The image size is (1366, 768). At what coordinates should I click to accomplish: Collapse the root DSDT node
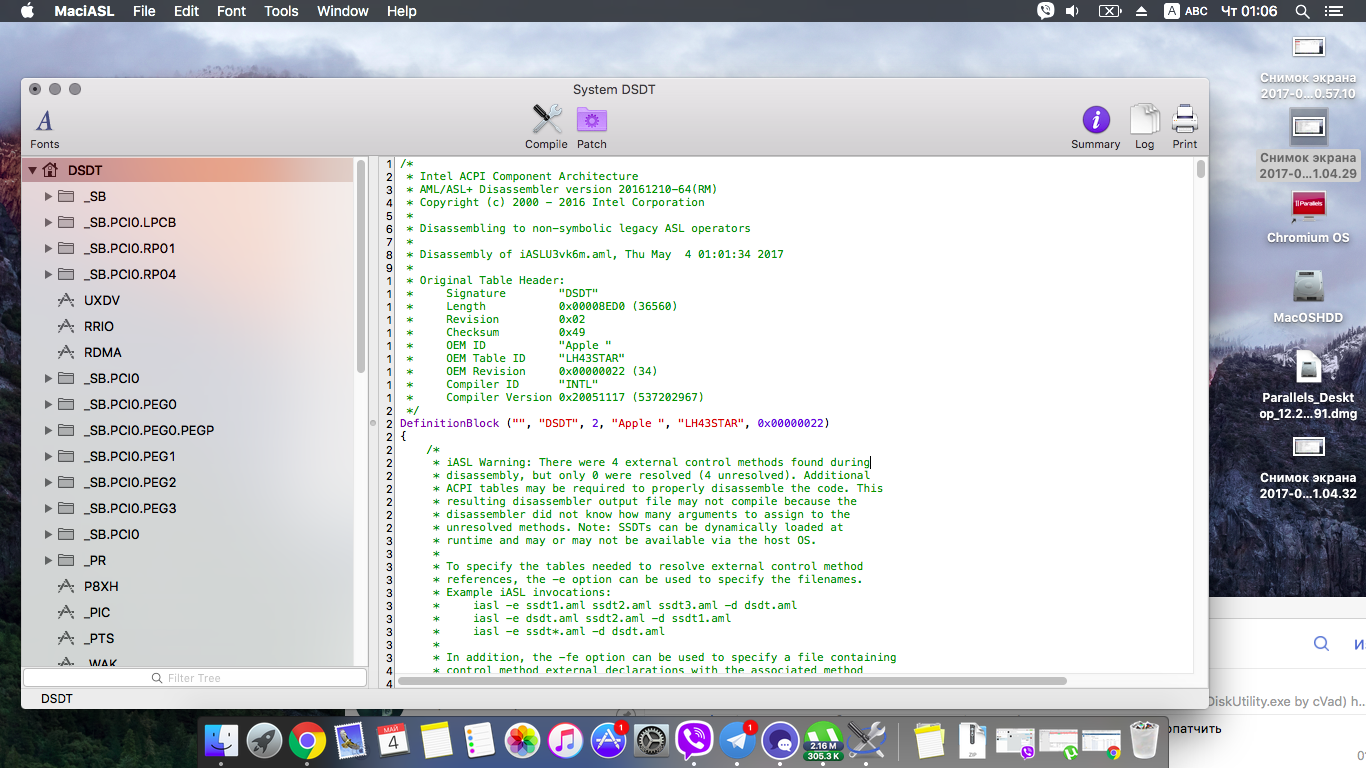[32, 171]
